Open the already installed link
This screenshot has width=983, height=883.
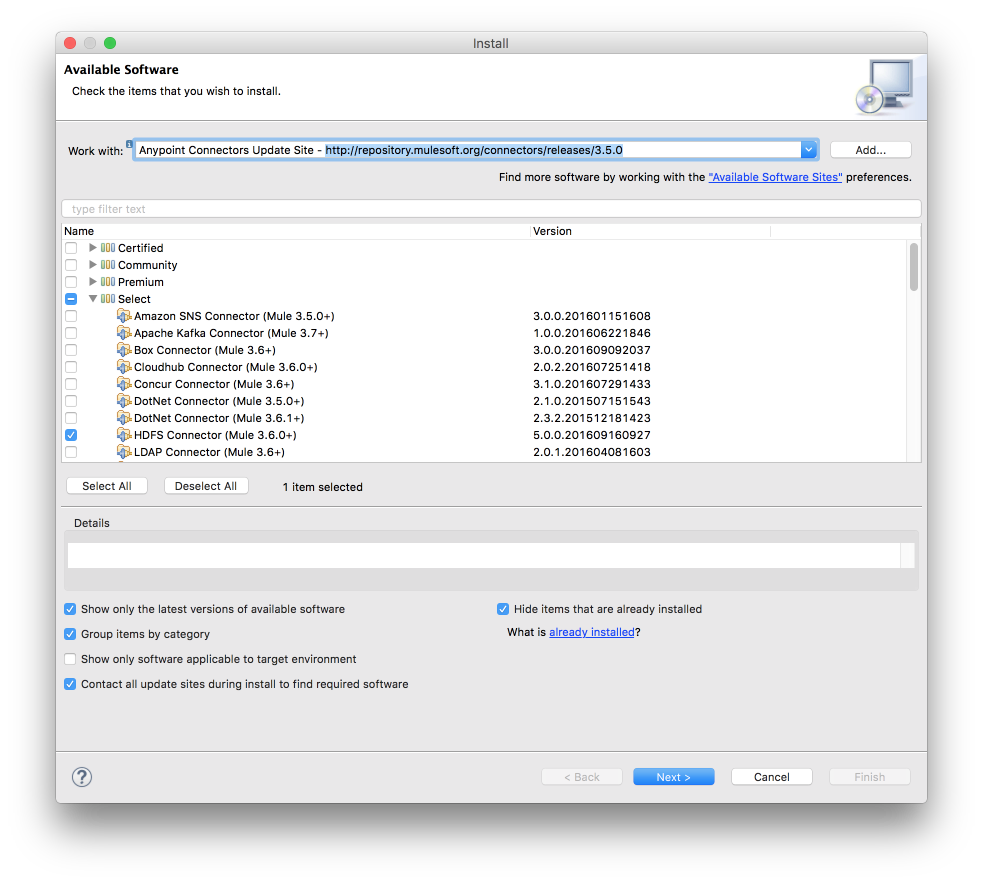coord(592,632)
